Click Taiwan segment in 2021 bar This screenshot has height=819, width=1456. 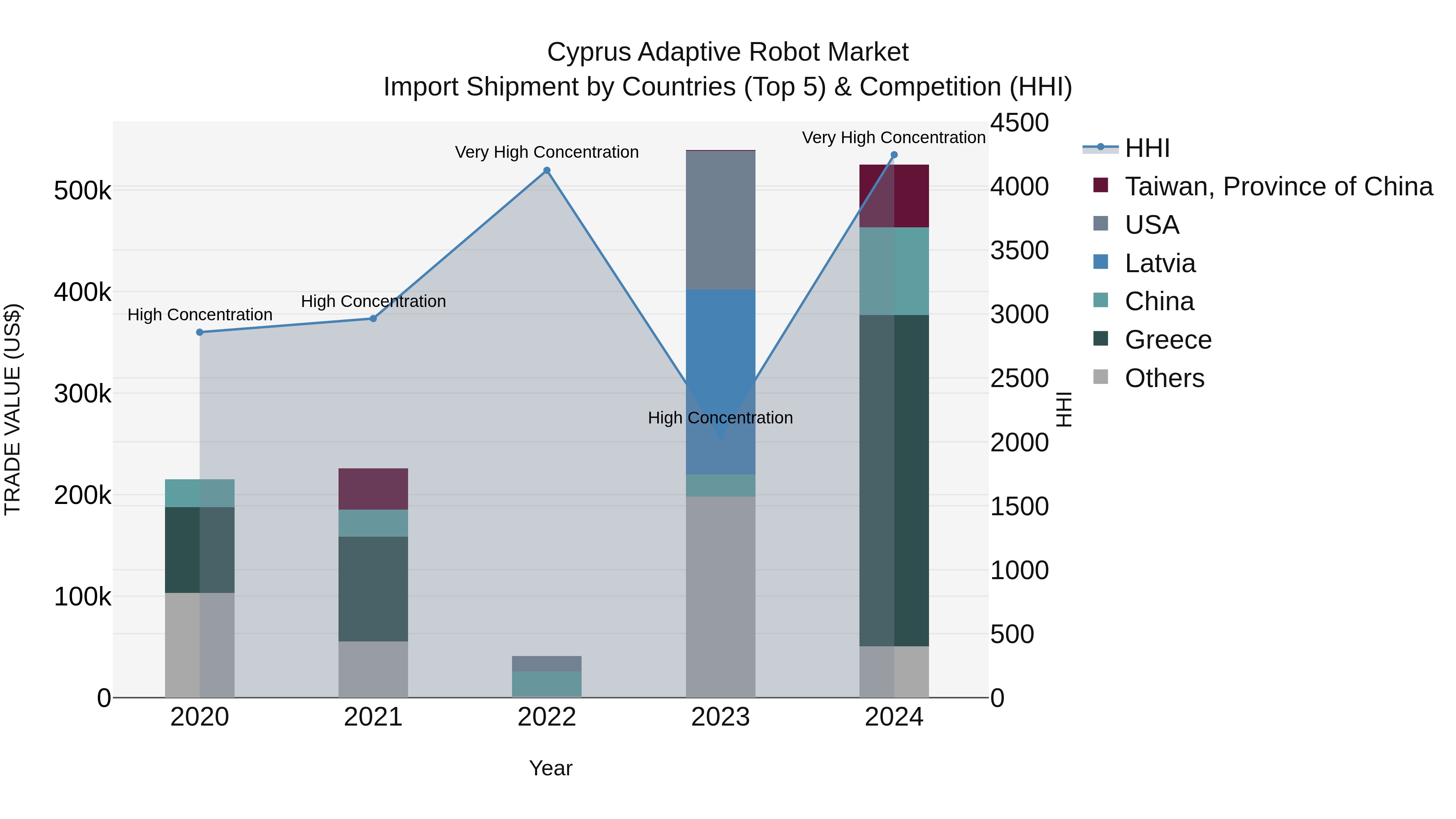373,489
